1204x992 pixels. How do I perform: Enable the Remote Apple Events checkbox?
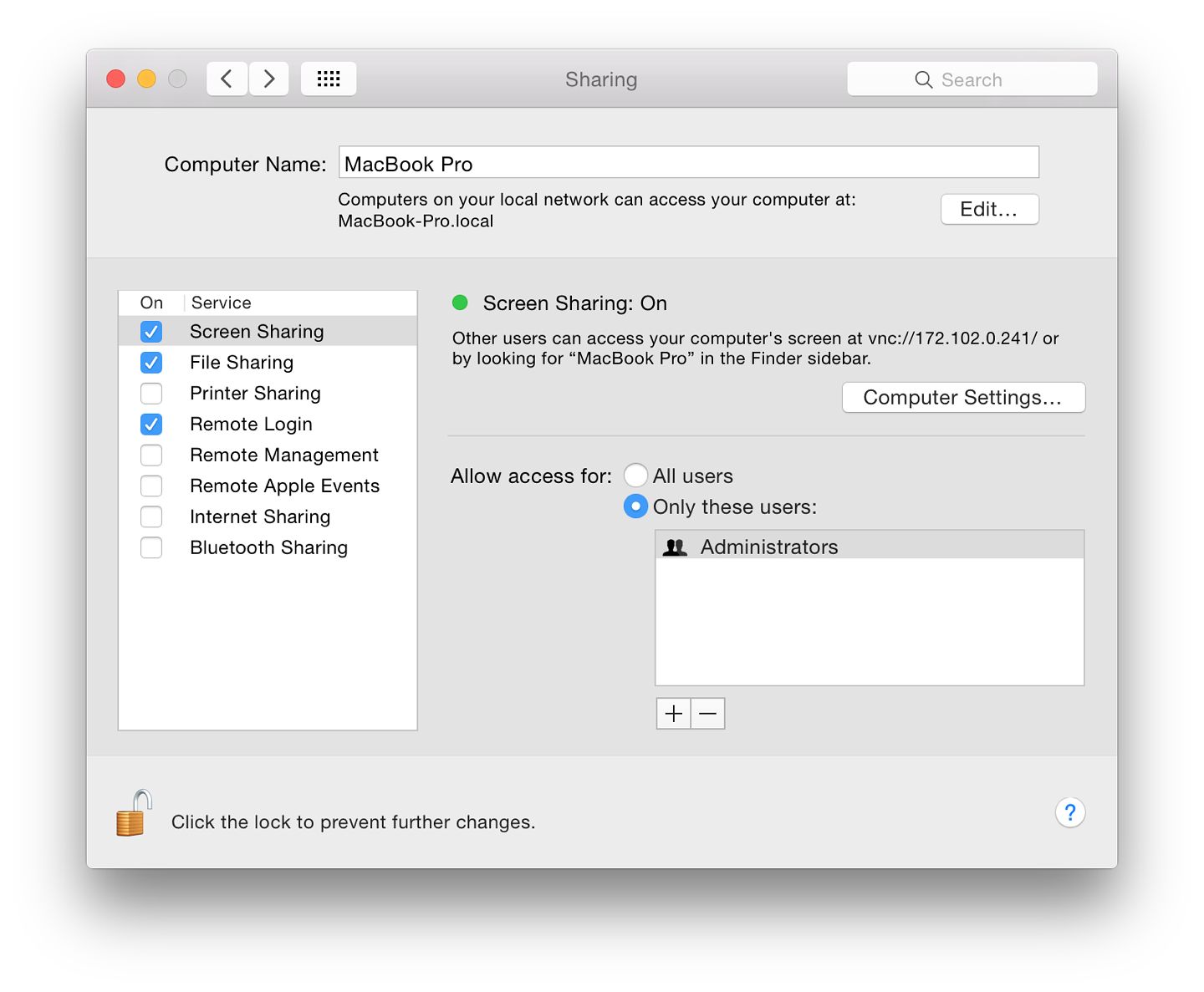(151, 486)
